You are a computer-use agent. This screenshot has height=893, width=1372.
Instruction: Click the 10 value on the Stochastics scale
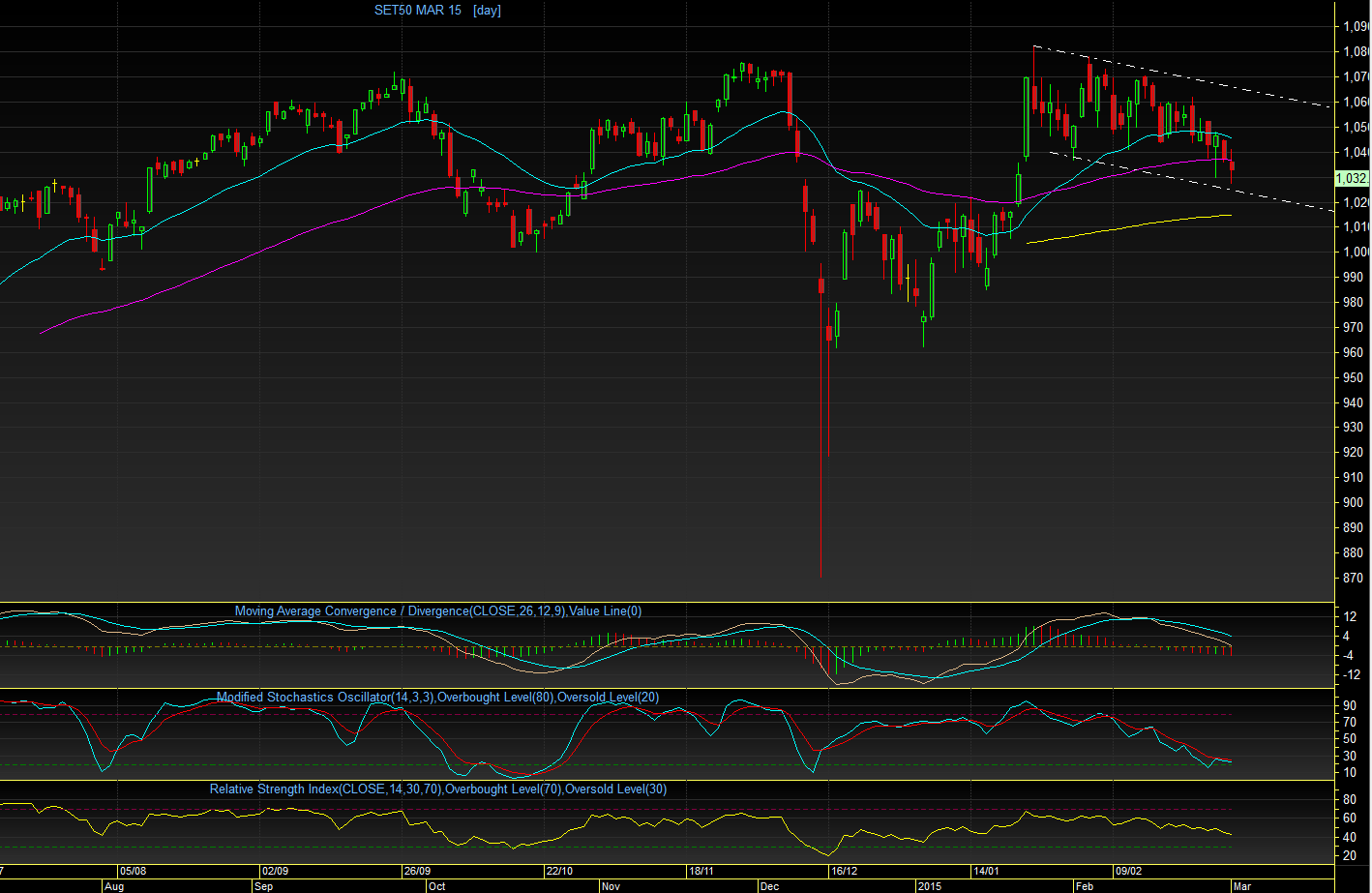1350,773
